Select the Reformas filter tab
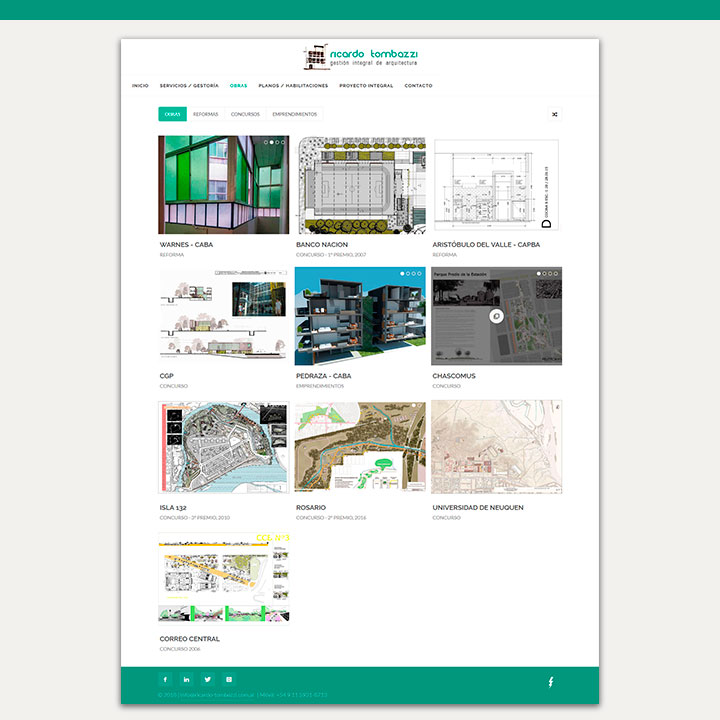Image resolution: width=720 pixels, height=720 pixels. [x=205, y=114]
